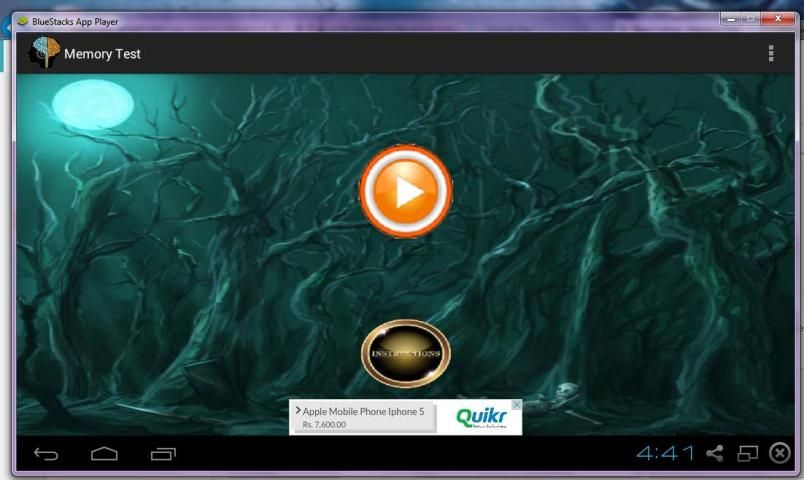The image size is (804, 480).
Task: Maximize the BlueStacks App Player window
Action: pos(751,18)
